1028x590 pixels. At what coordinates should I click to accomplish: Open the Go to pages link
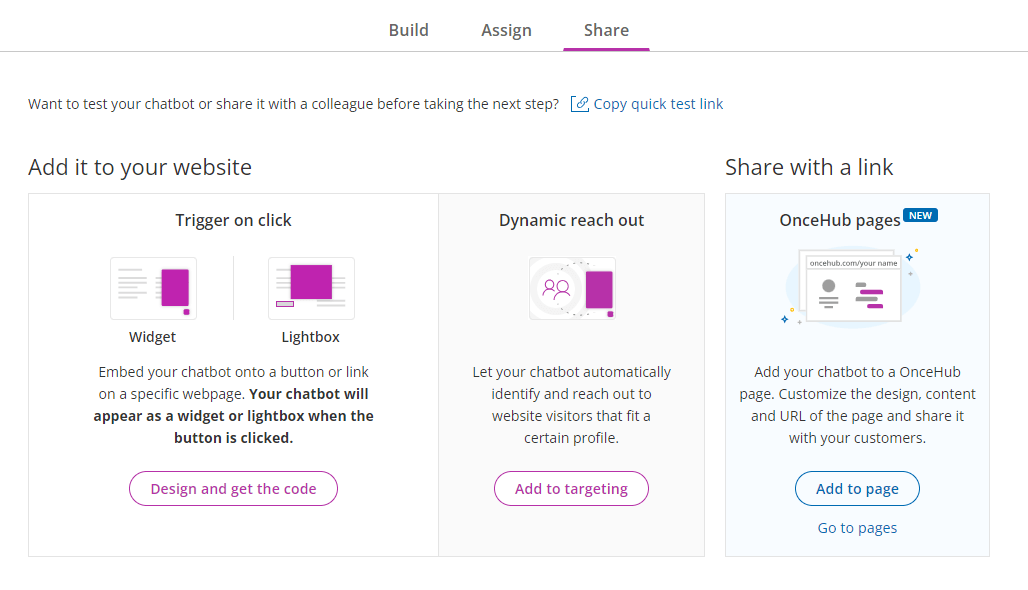[x=858, y=528]
